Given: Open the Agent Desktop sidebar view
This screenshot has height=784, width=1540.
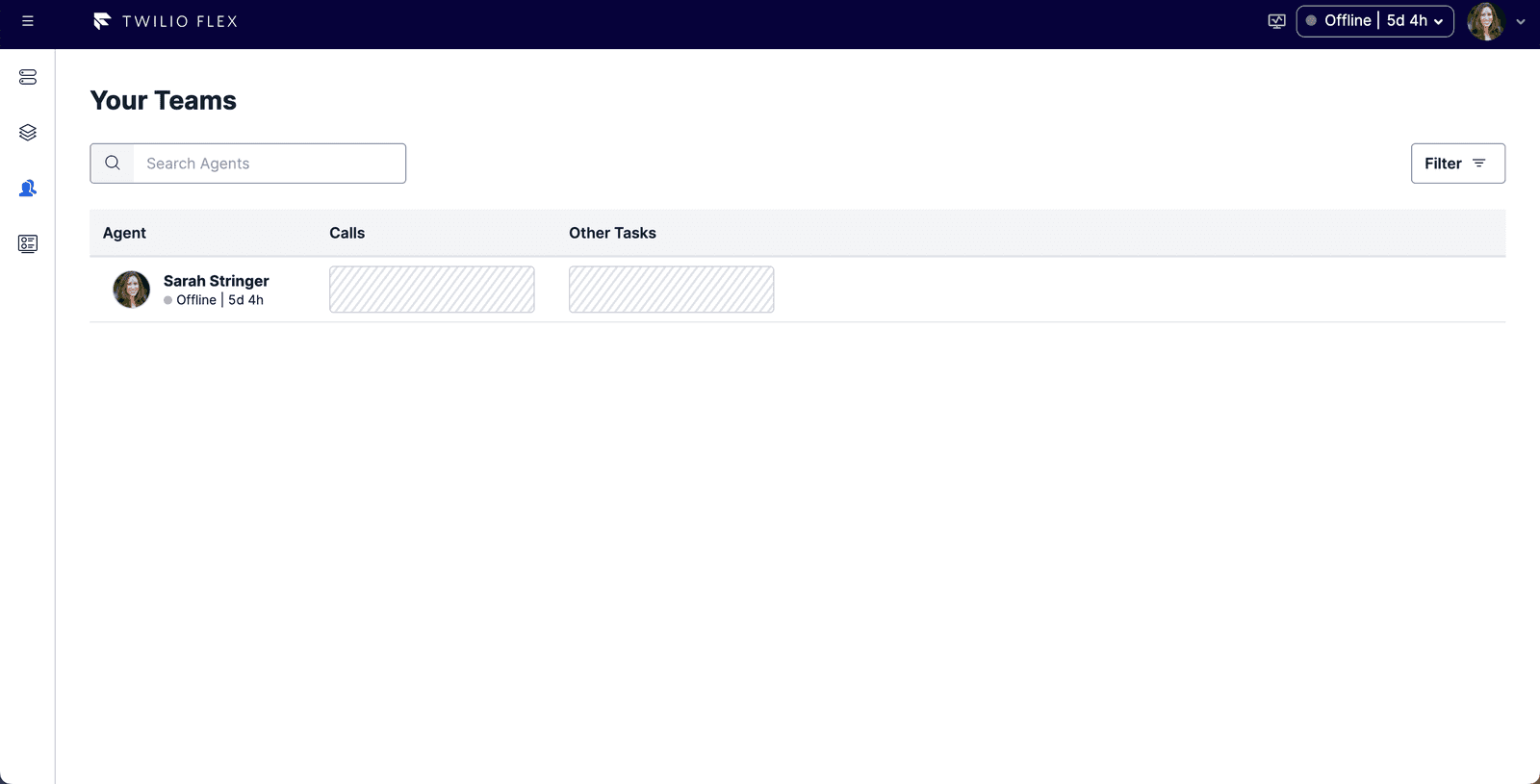Looking at the screenshot, I should [x=28, y=77].
